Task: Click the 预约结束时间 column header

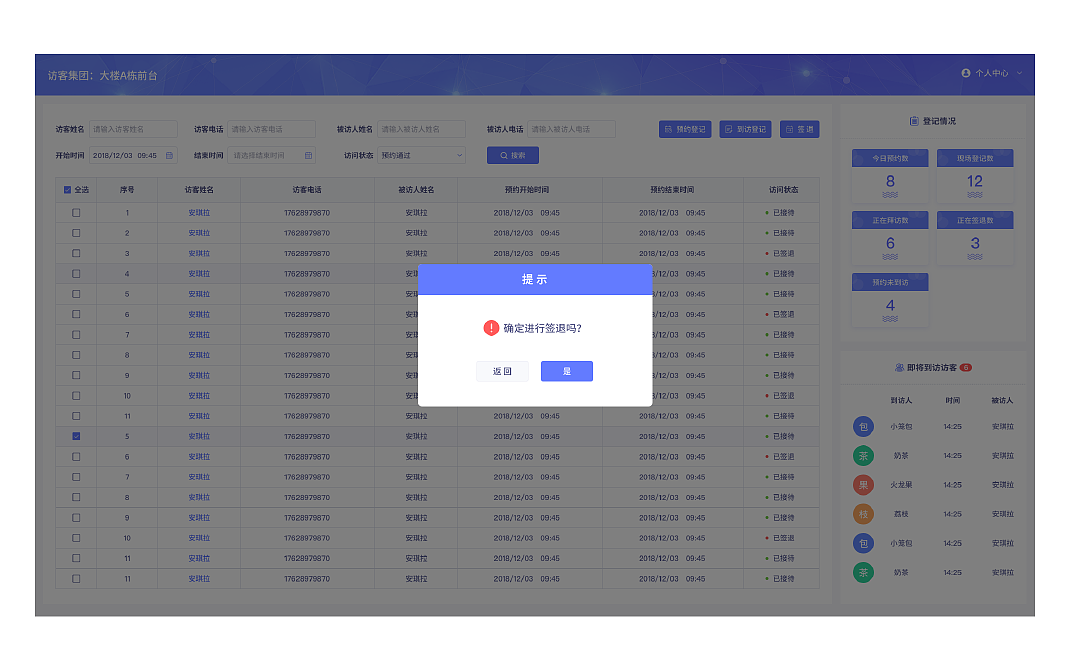Action: pos(672,190)
